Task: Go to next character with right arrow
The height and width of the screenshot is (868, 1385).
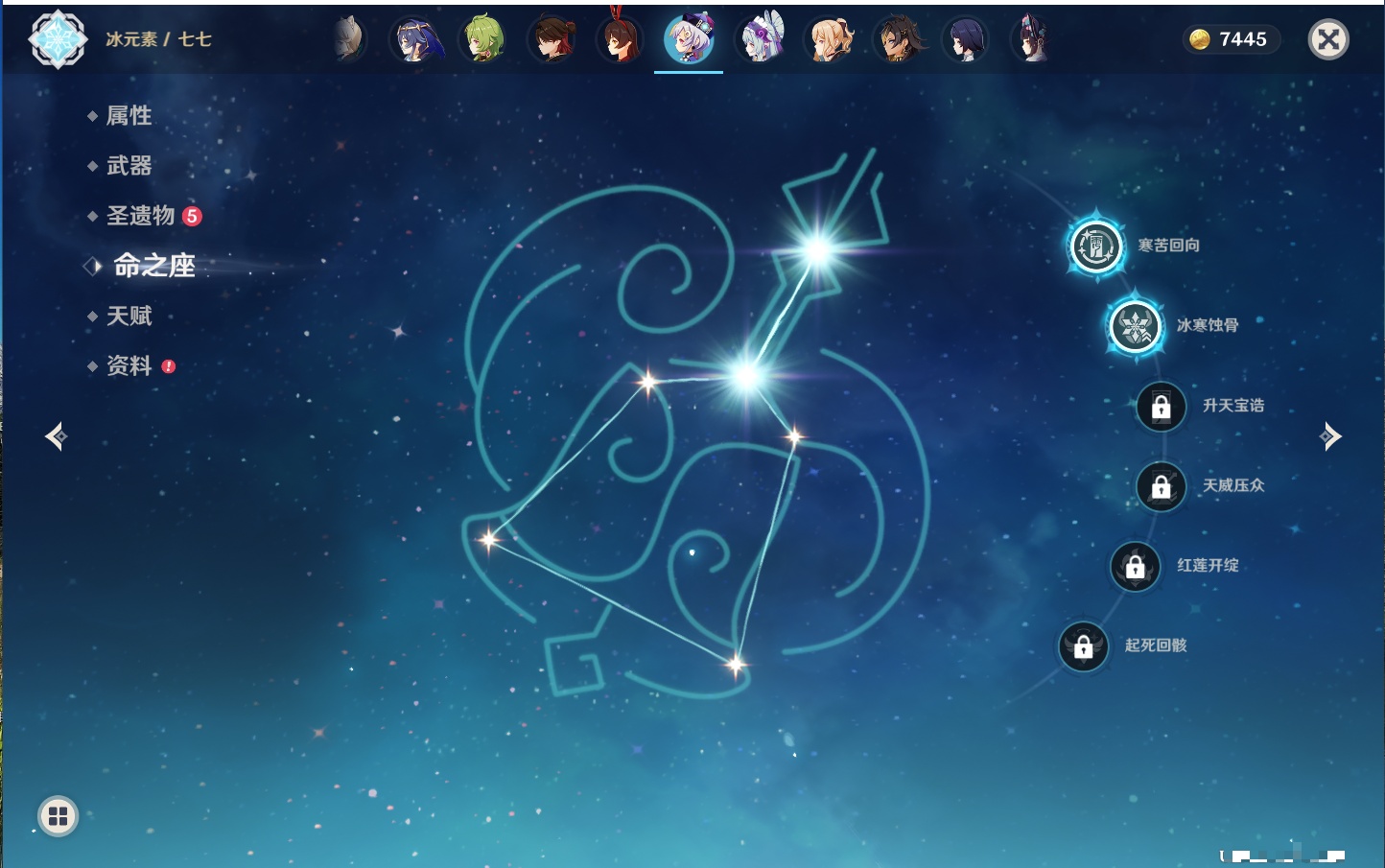Action: click(1329, 436)
